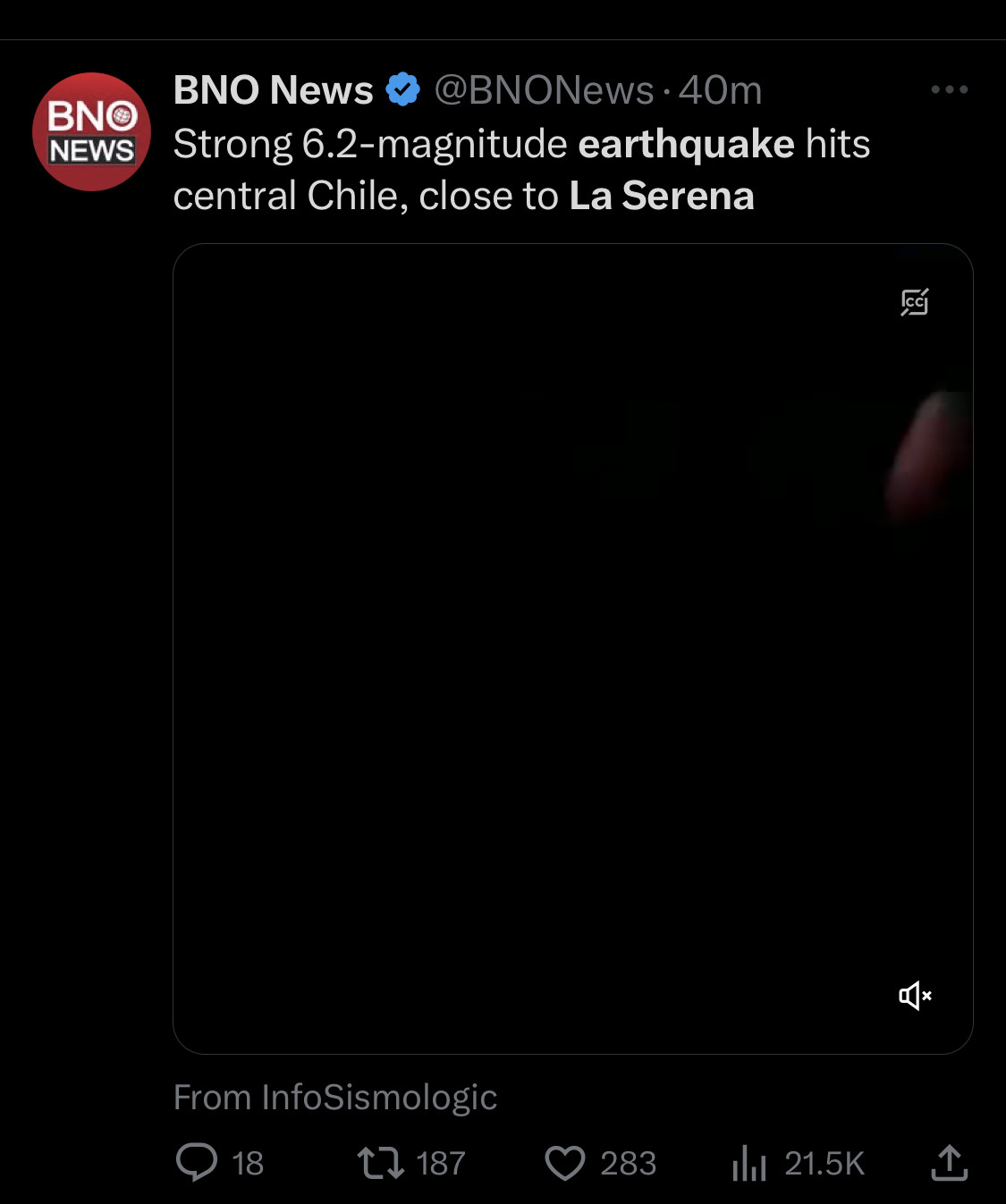Click the bold earthquake search term
The width and height of the screenshot is (1006, 1204).
pos(686,144)
